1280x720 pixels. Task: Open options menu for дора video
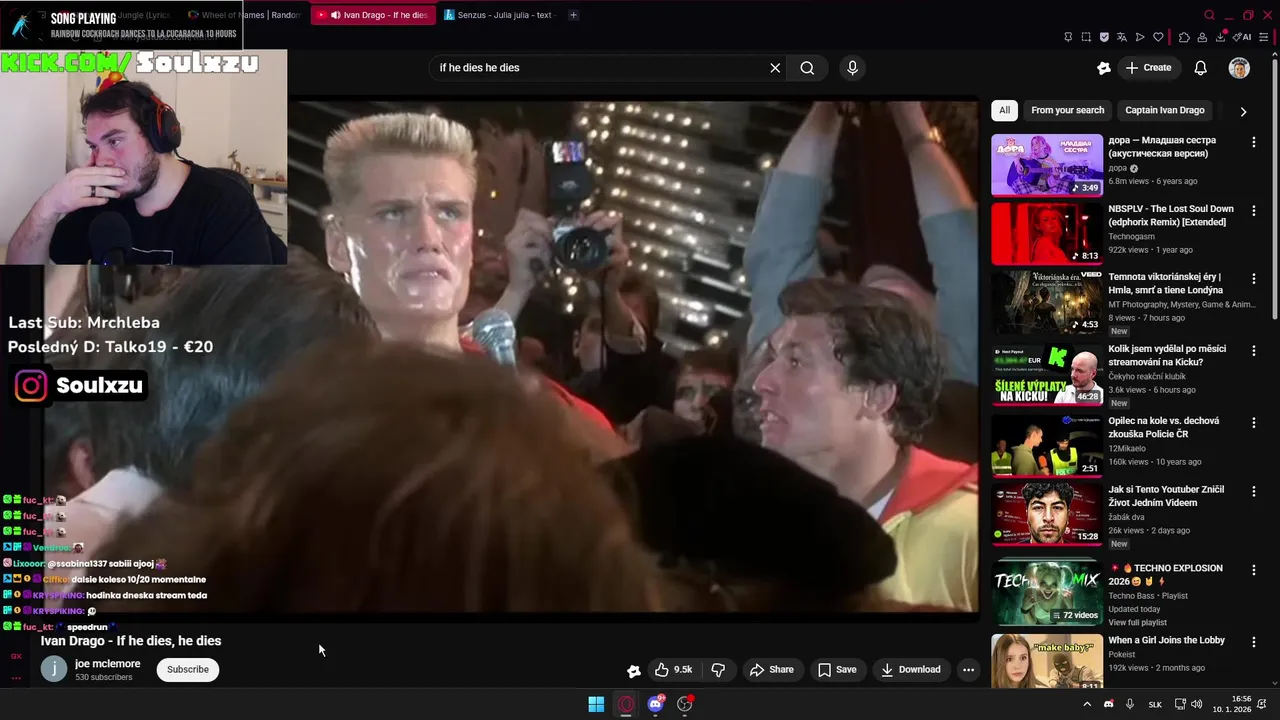(x=1253, y=142)
